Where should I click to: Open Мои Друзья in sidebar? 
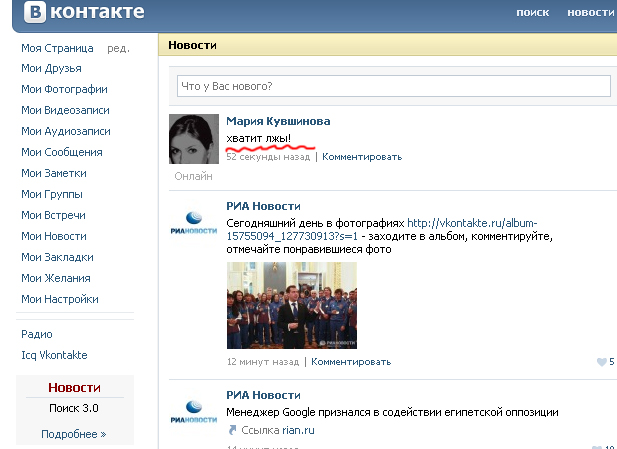coord(52,68)
